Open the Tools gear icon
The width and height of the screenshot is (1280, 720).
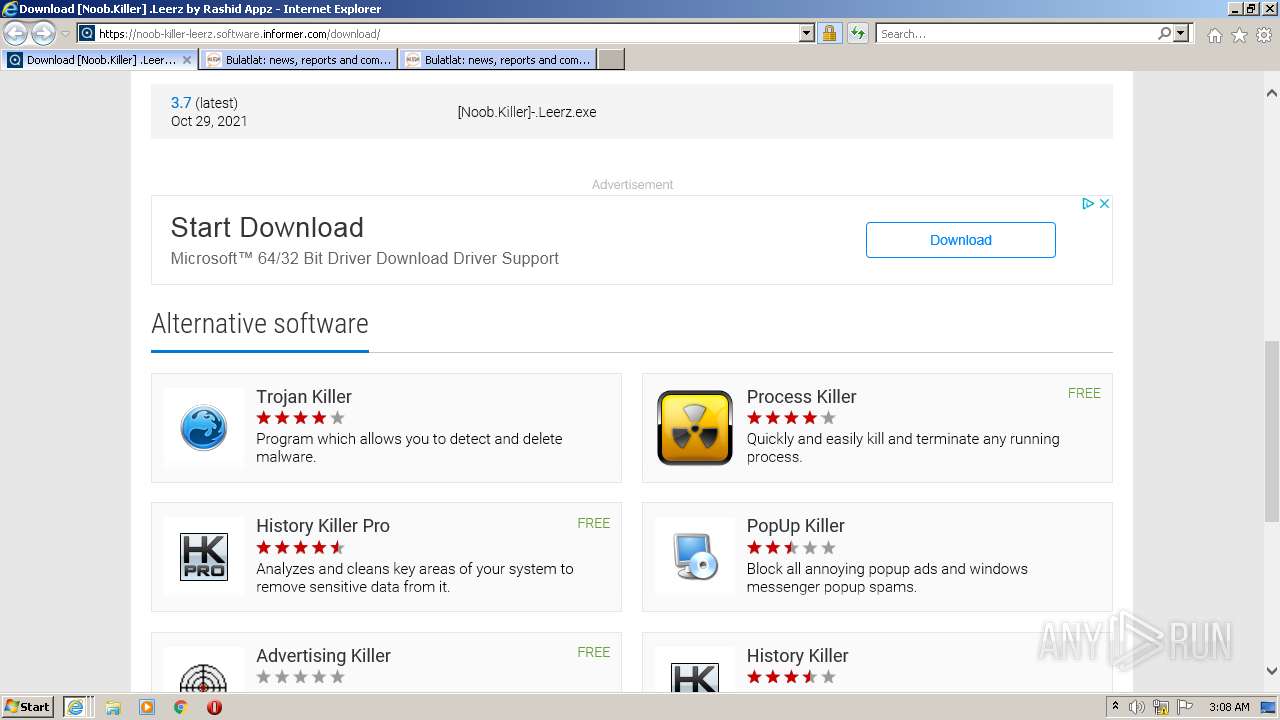click(1264, 35)
